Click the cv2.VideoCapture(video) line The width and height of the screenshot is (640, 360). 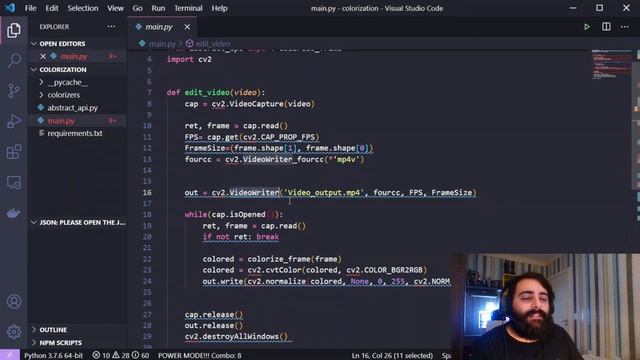(249, 104)
